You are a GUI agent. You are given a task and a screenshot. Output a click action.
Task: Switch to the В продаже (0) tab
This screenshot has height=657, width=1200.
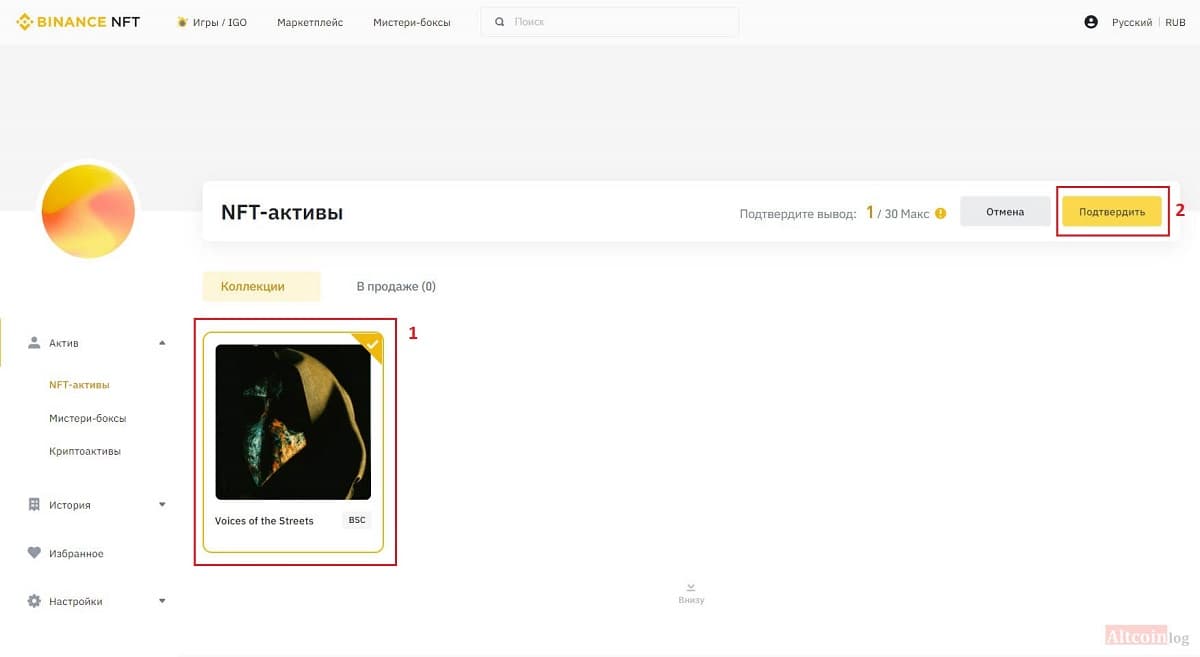[x=396, y=286]
